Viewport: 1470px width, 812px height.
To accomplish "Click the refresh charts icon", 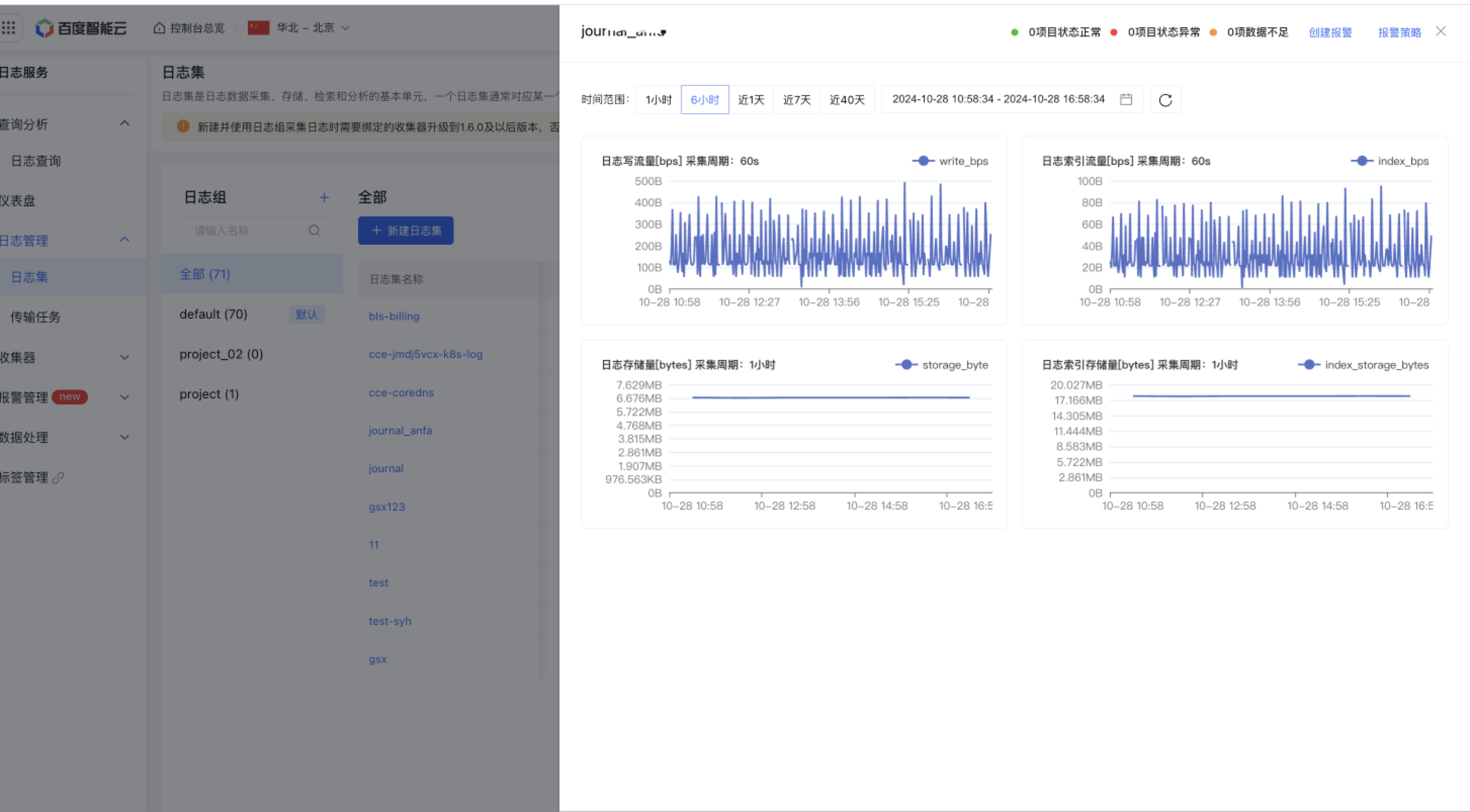I will coord(1165,100).
